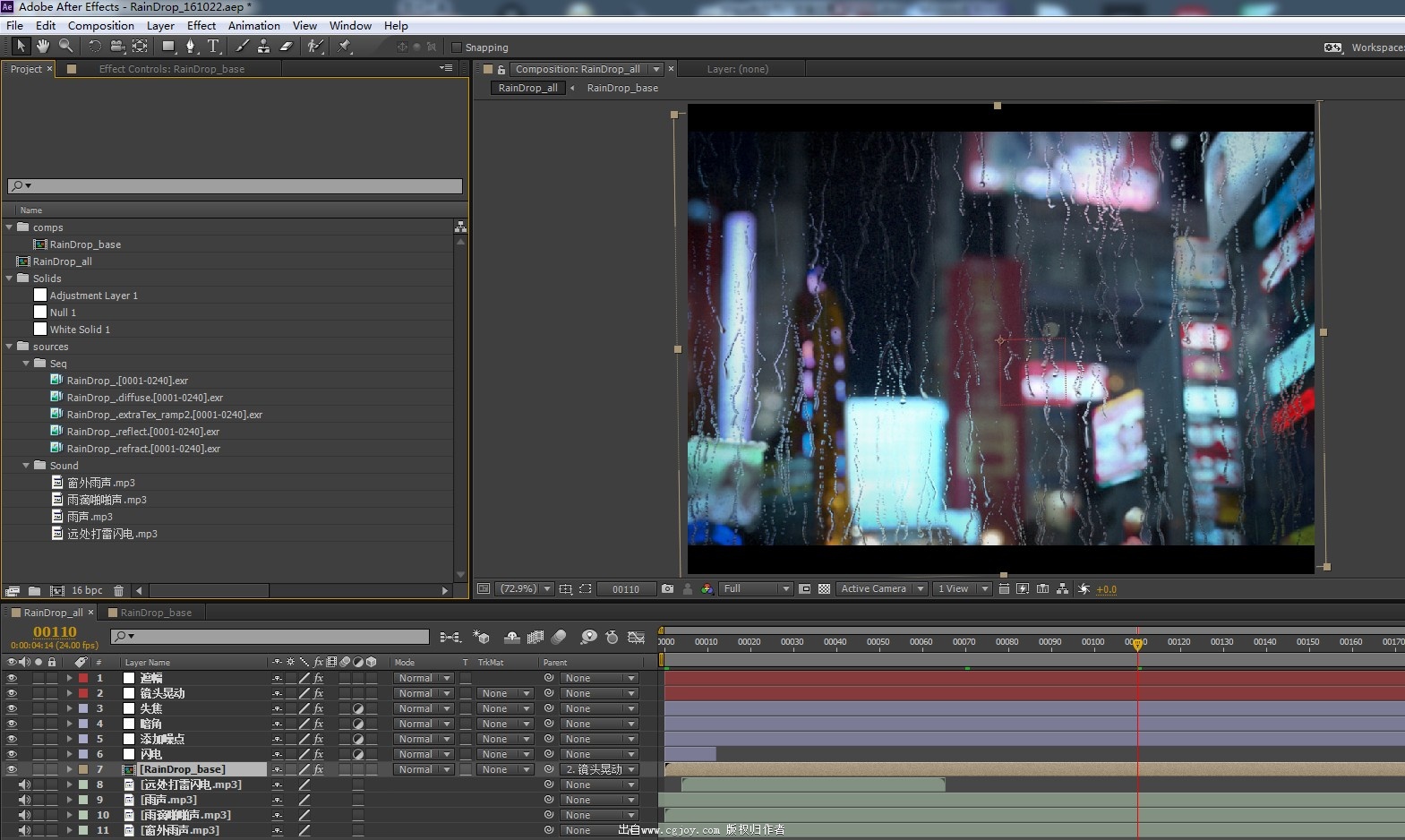
Task: Toggle region of interest icon
Action: [805, 589]
